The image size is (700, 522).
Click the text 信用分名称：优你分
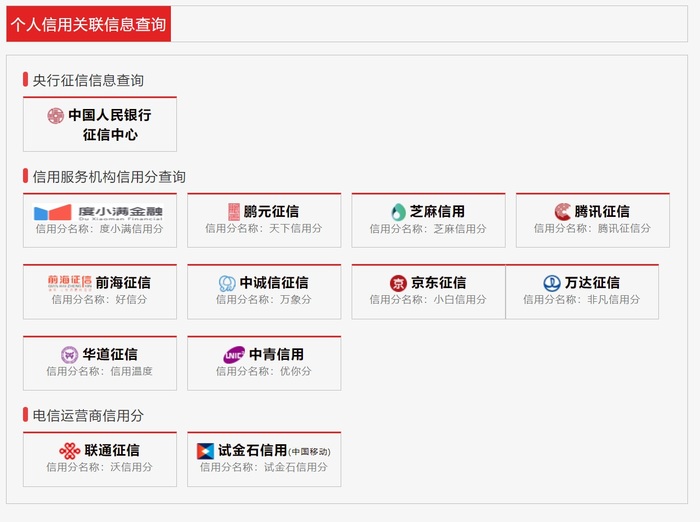[x=263, y=372]
